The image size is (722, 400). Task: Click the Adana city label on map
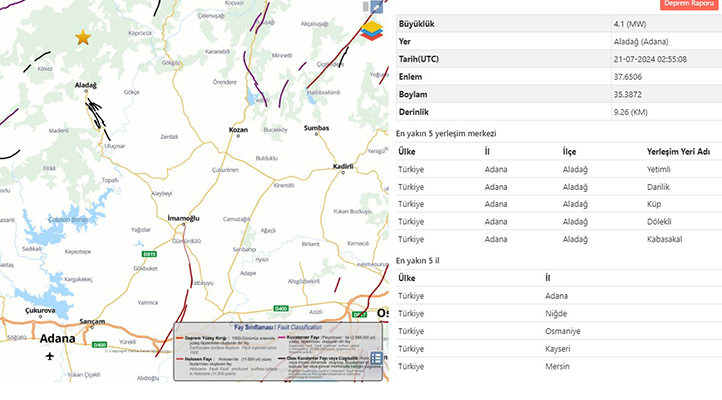tap(58, 339)
